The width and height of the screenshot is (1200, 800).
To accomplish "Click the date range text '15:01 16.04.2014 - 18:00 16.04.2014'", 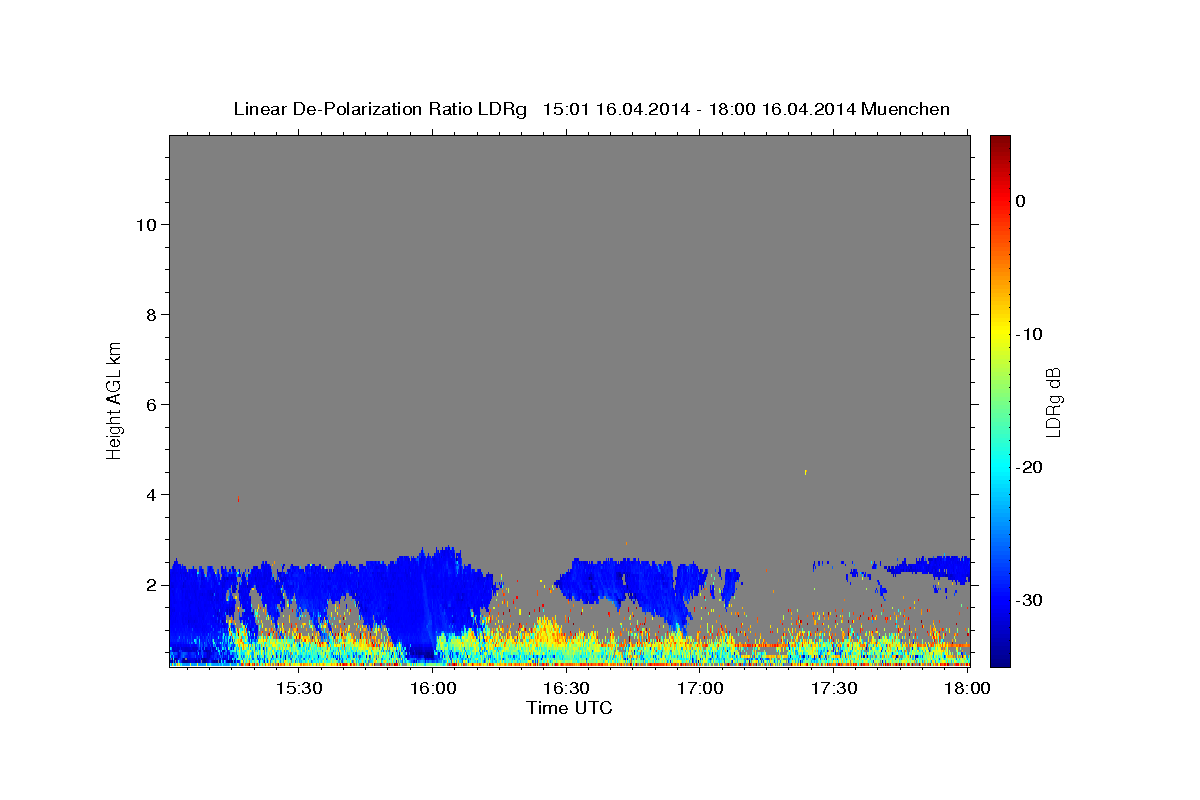I will (x=699, y=109).
